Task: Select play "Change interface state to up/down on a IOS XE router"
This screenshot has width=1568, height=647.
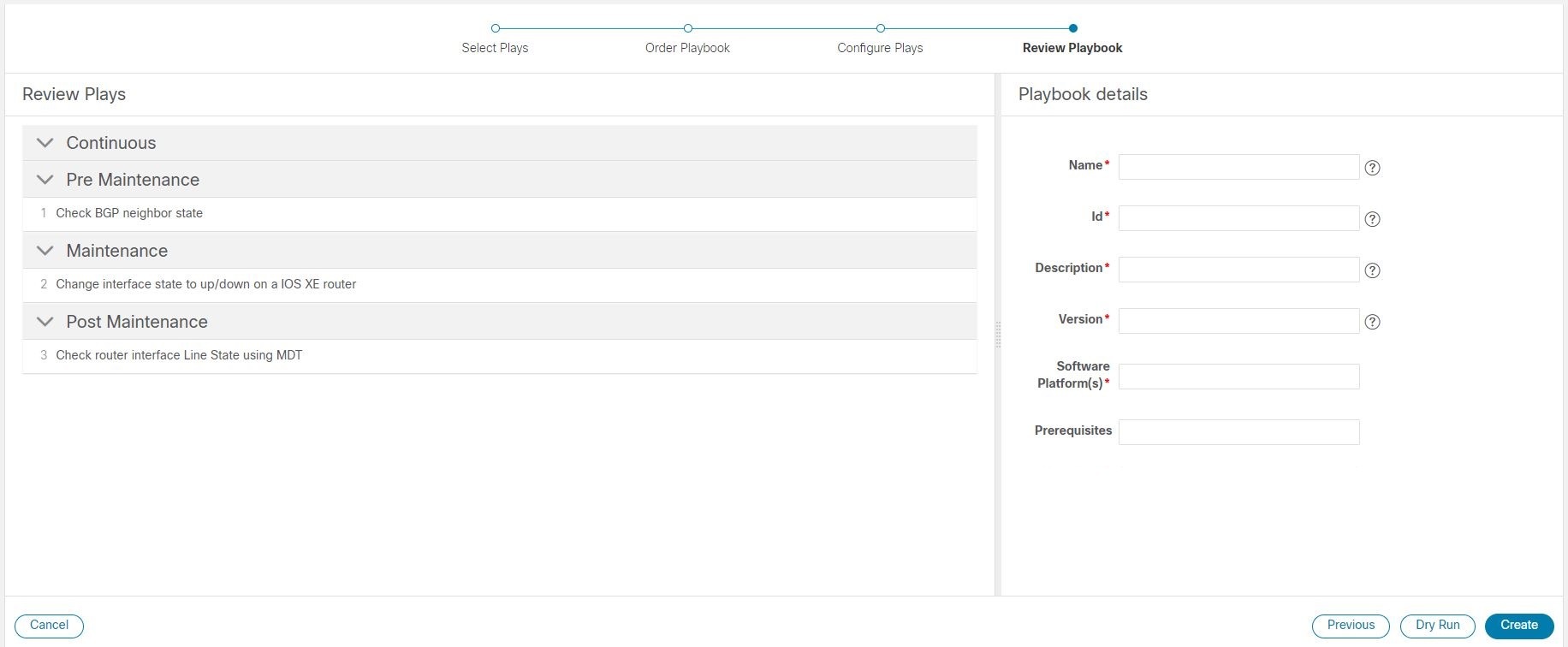Action: [500, 285]
